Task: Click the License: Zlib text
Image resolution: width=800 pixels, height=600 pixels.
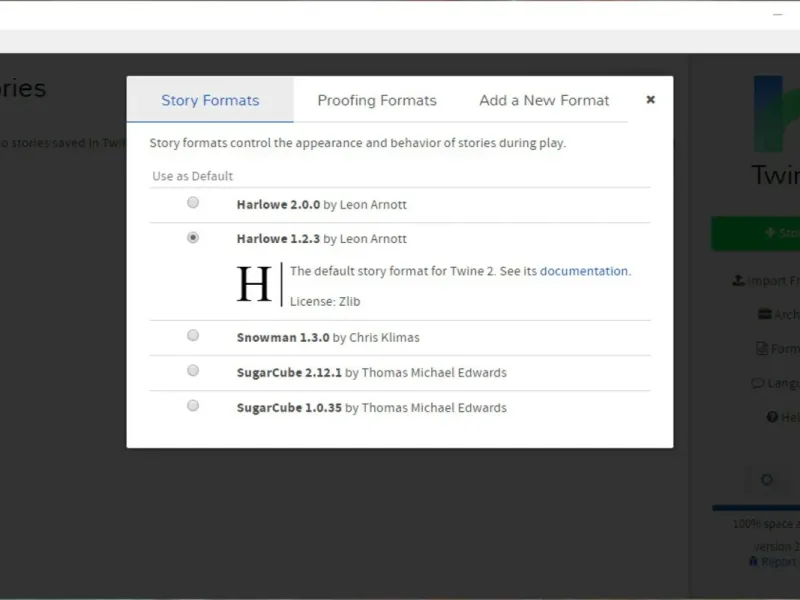Action: click(x=325, y=302)
